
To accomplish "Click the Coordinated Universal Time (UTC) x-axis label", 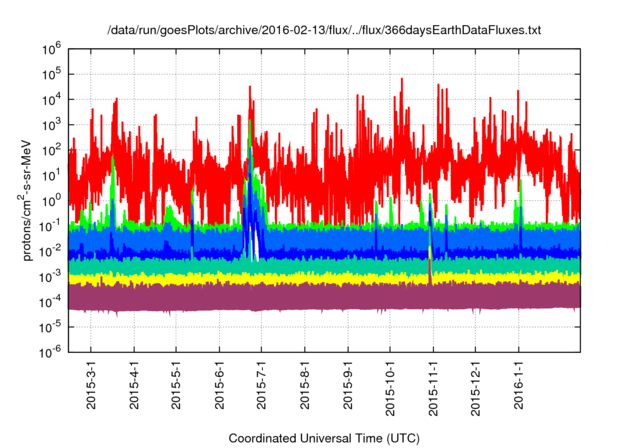I will pos(324,438).
